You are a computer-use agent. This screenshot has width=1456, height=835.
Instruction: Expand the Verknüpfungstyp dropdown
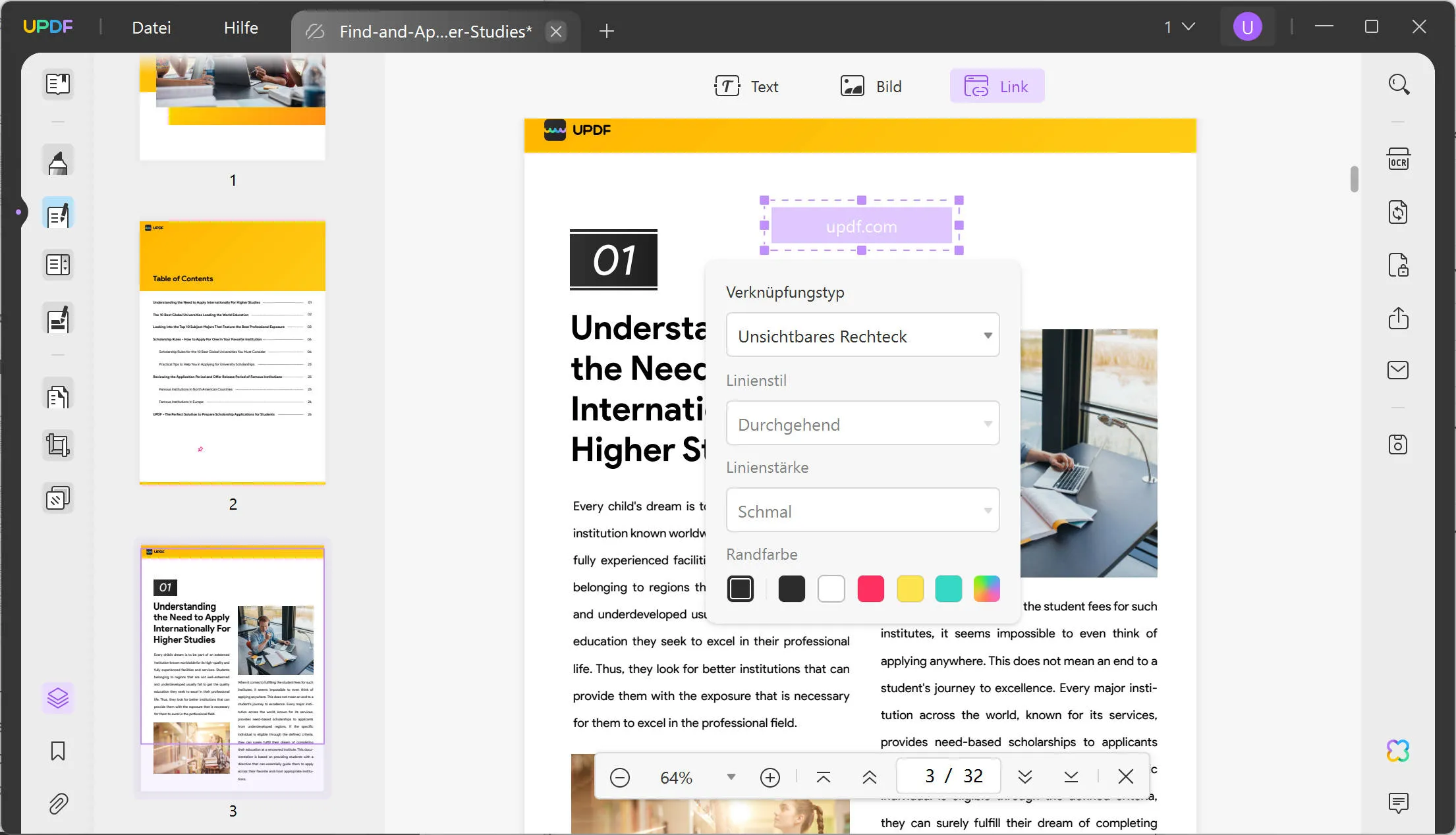click(862, 336)
